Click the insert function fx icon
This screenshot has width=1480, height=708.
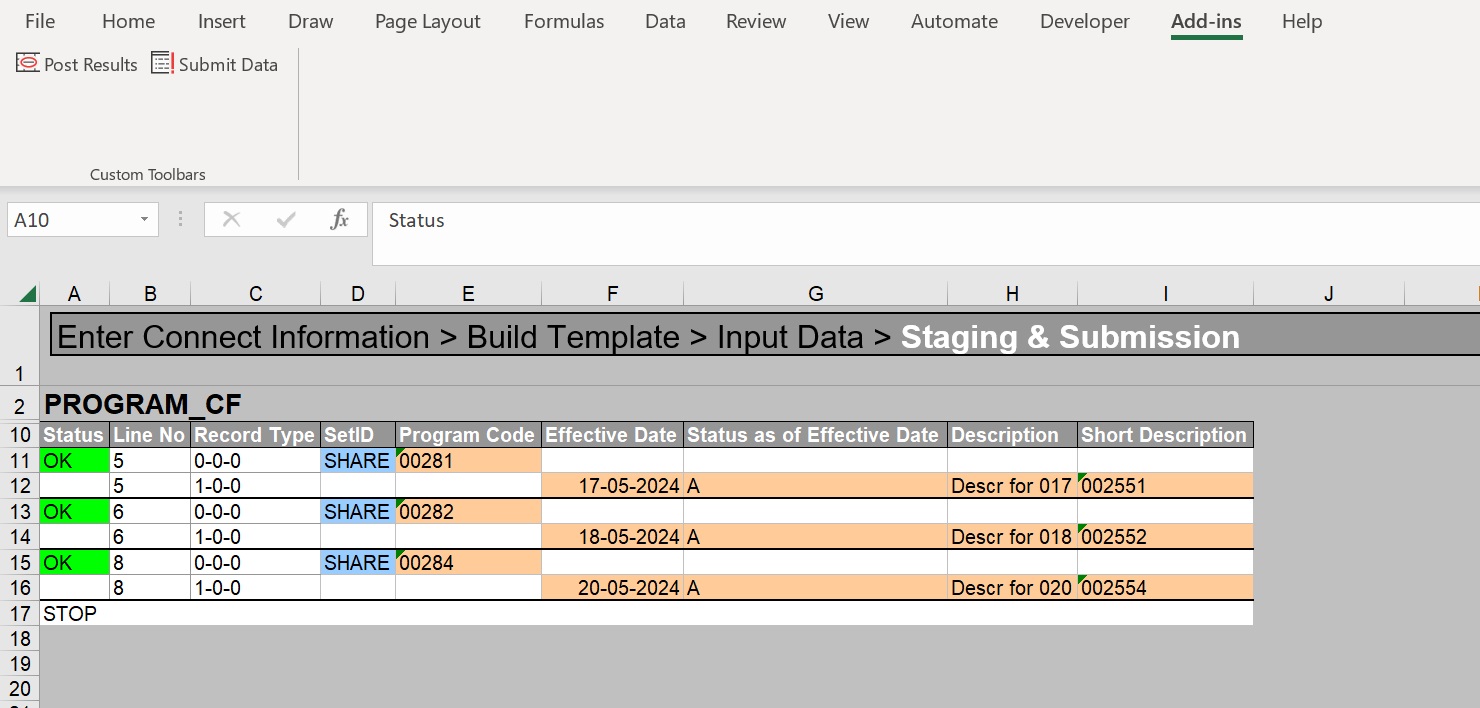tap(340, 220)
